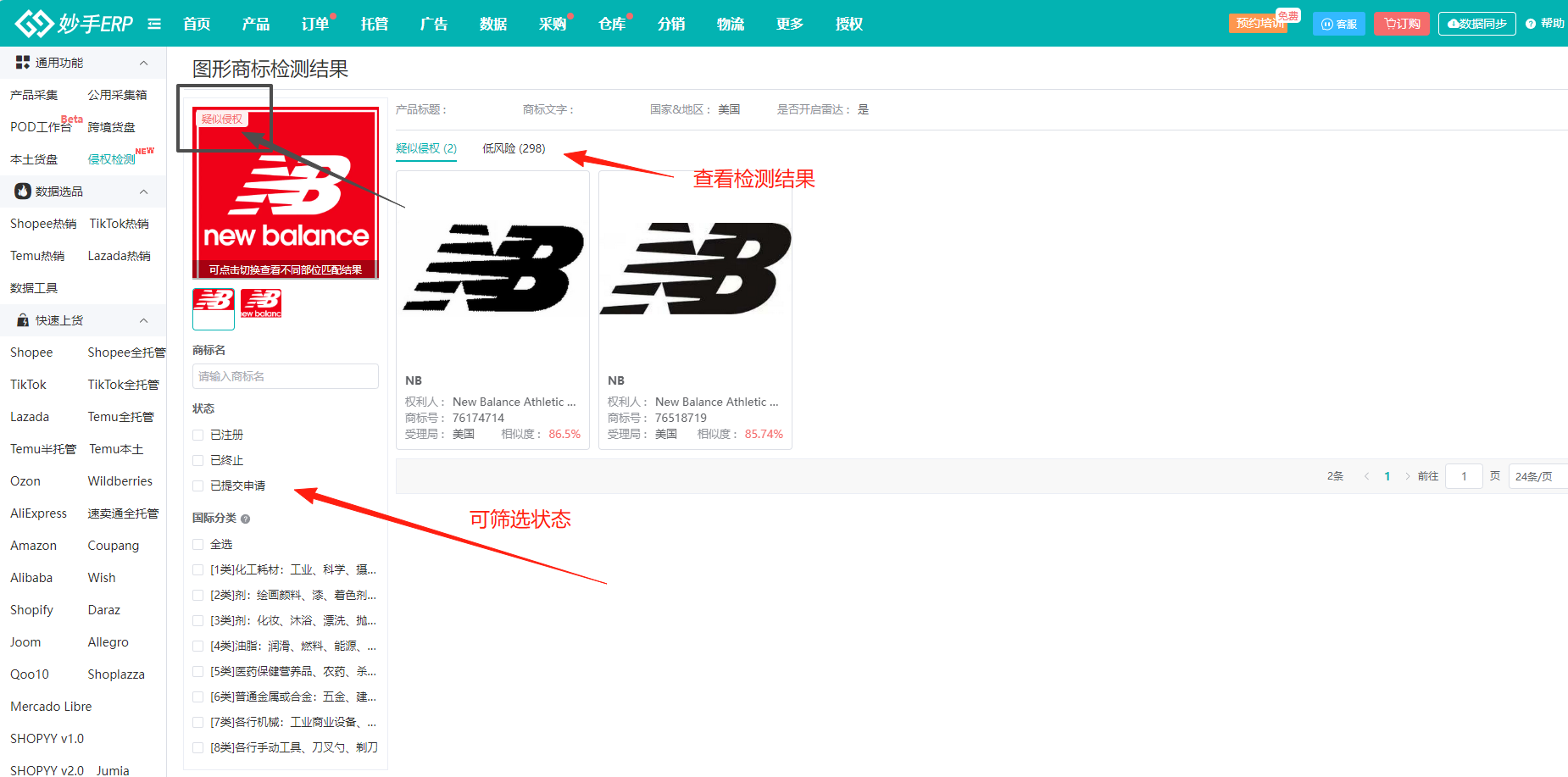Check the 已注册 status checkbox

[x=197, y=435]
